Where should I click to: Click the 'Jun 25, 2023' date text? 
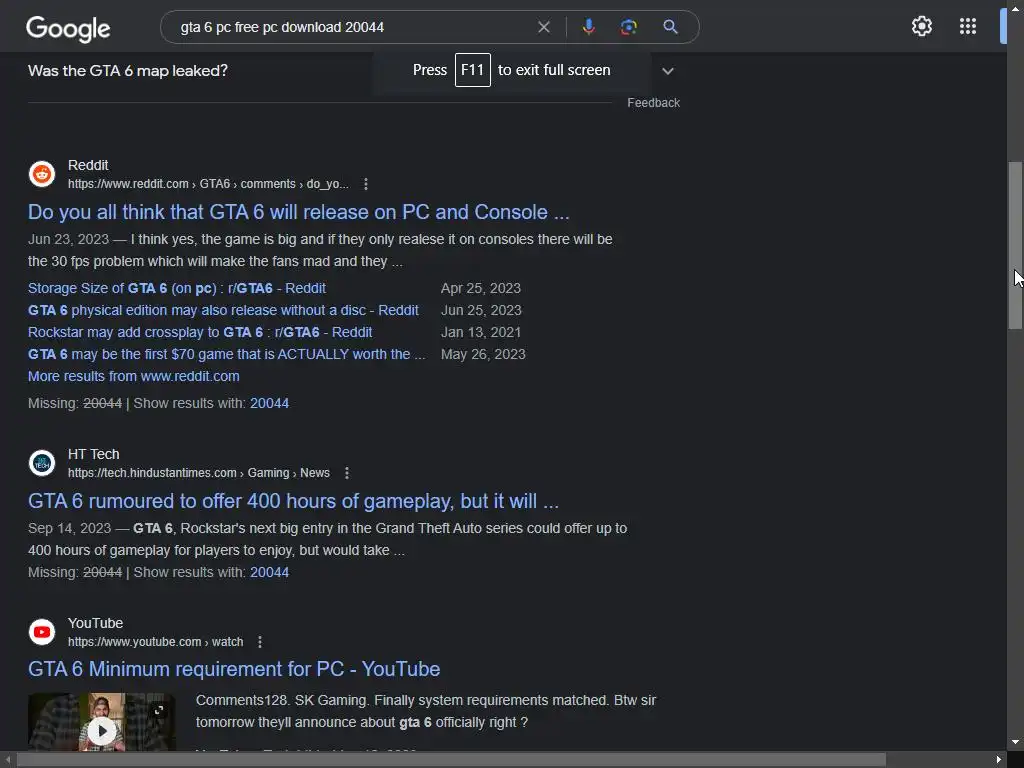tap(481, 310)
